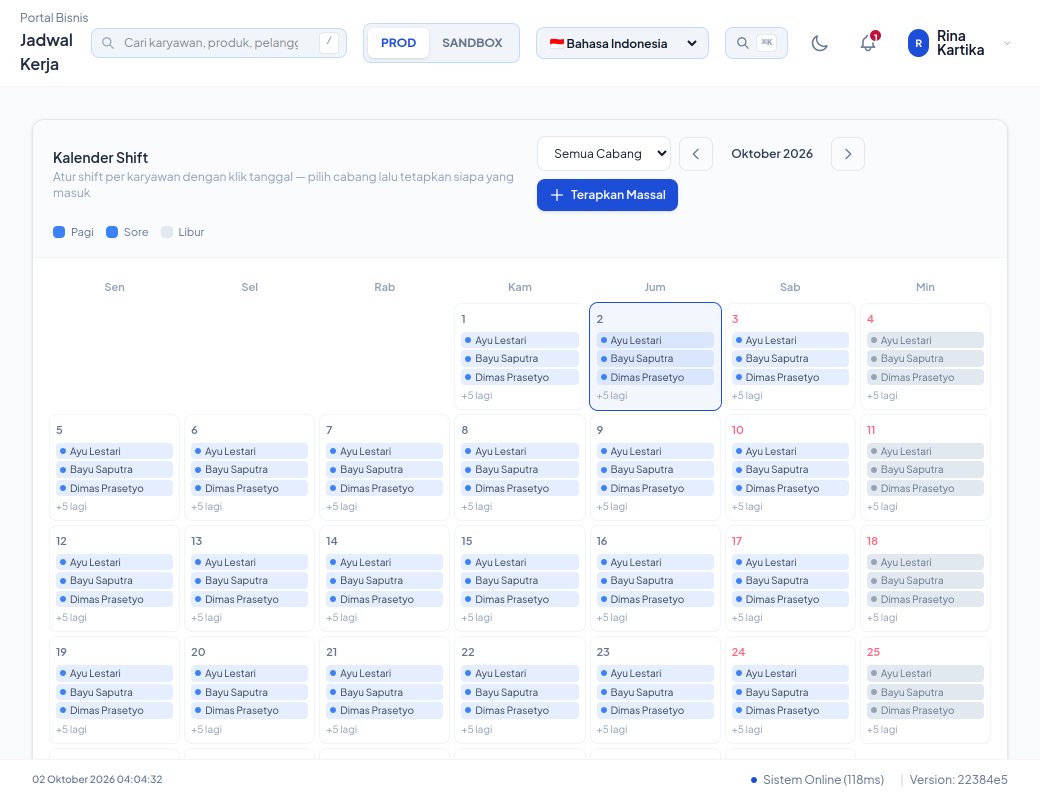Image resolution: width=1040 pixels, height=800 pixels.
Task: Click Libur legend color swatch
Action: coord(167,232)
